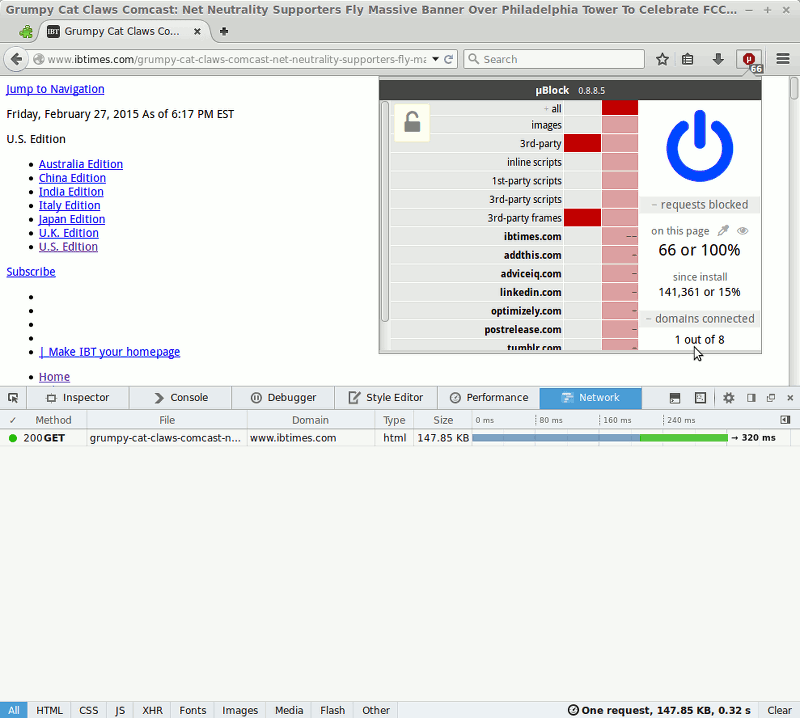
Task: Open the uBlock request log eye icon
Action: click(x=742, y=231)
